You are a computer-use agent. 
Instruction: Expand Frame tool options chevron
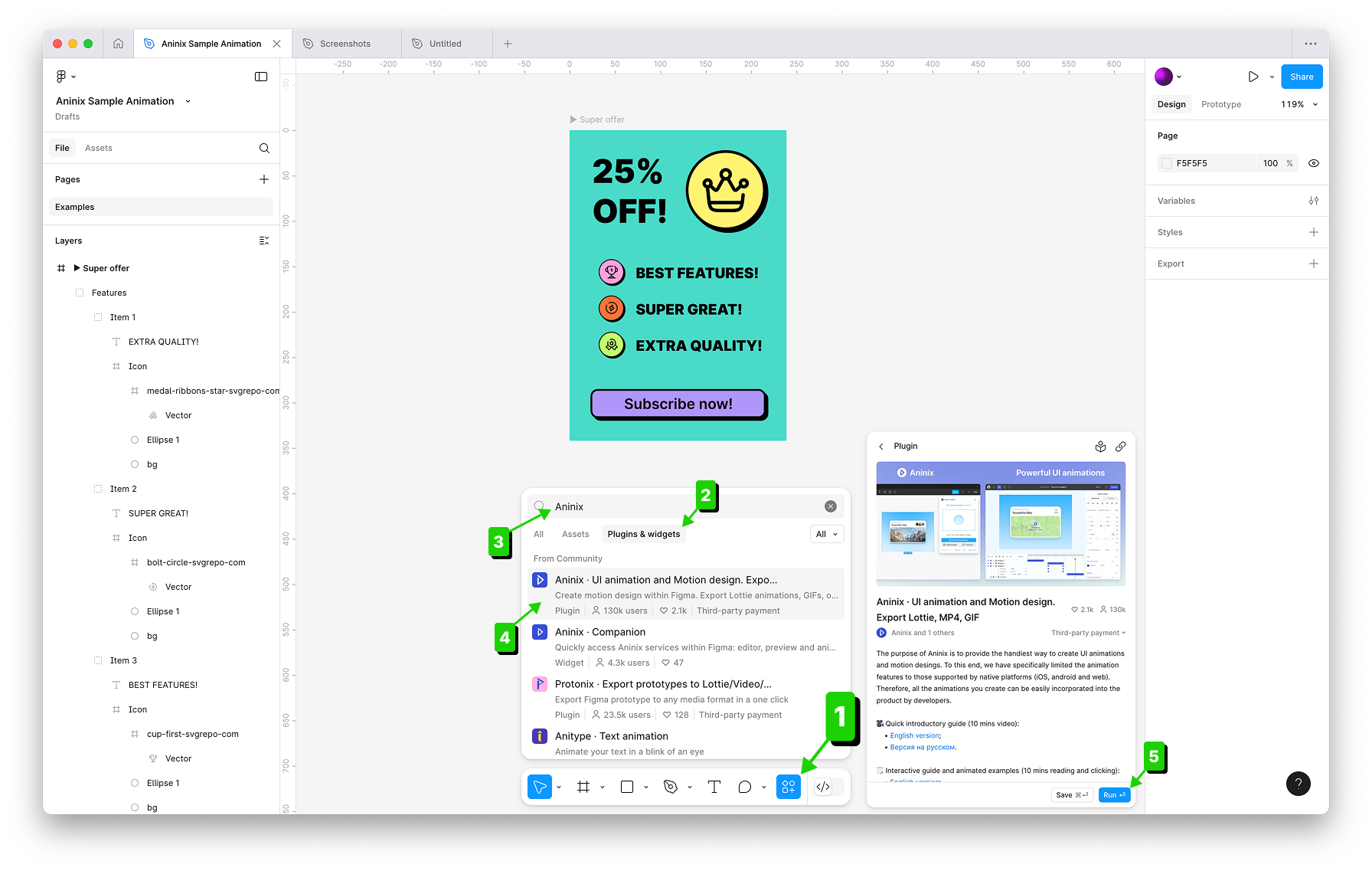click(x=603, y=788)
